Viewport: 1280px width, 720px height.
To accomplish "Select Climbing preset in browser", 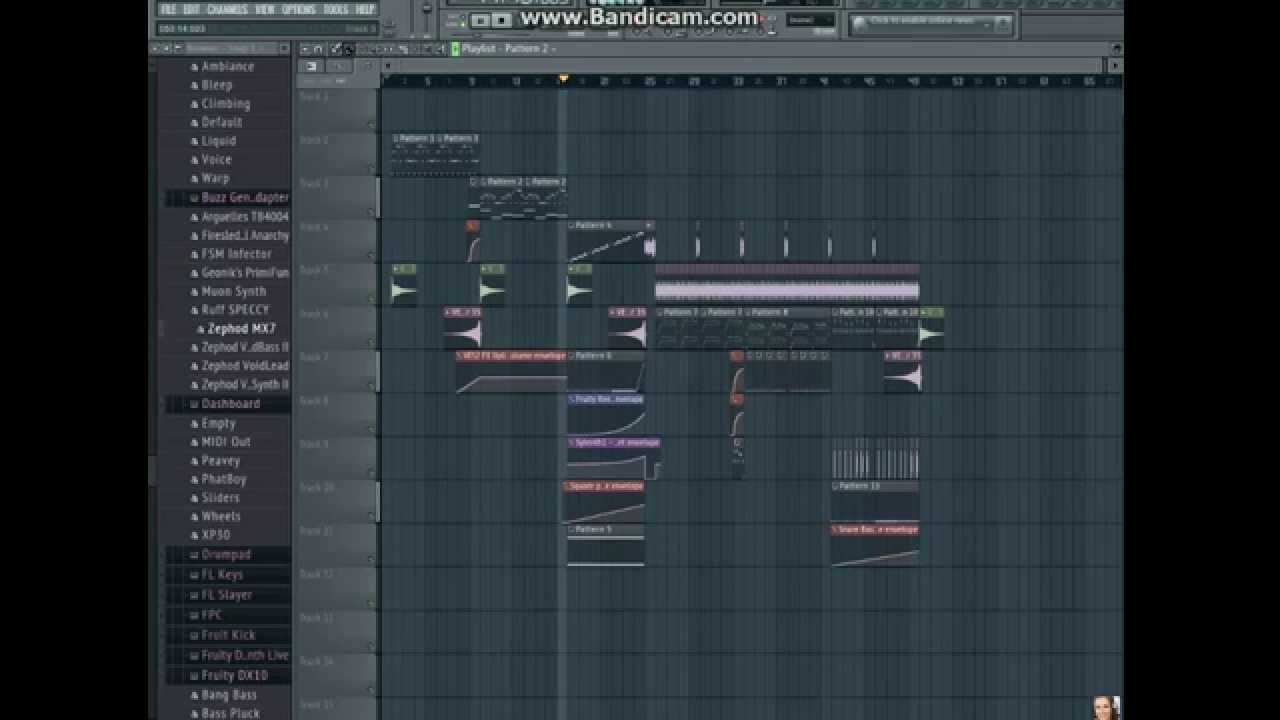I will 225,104.
